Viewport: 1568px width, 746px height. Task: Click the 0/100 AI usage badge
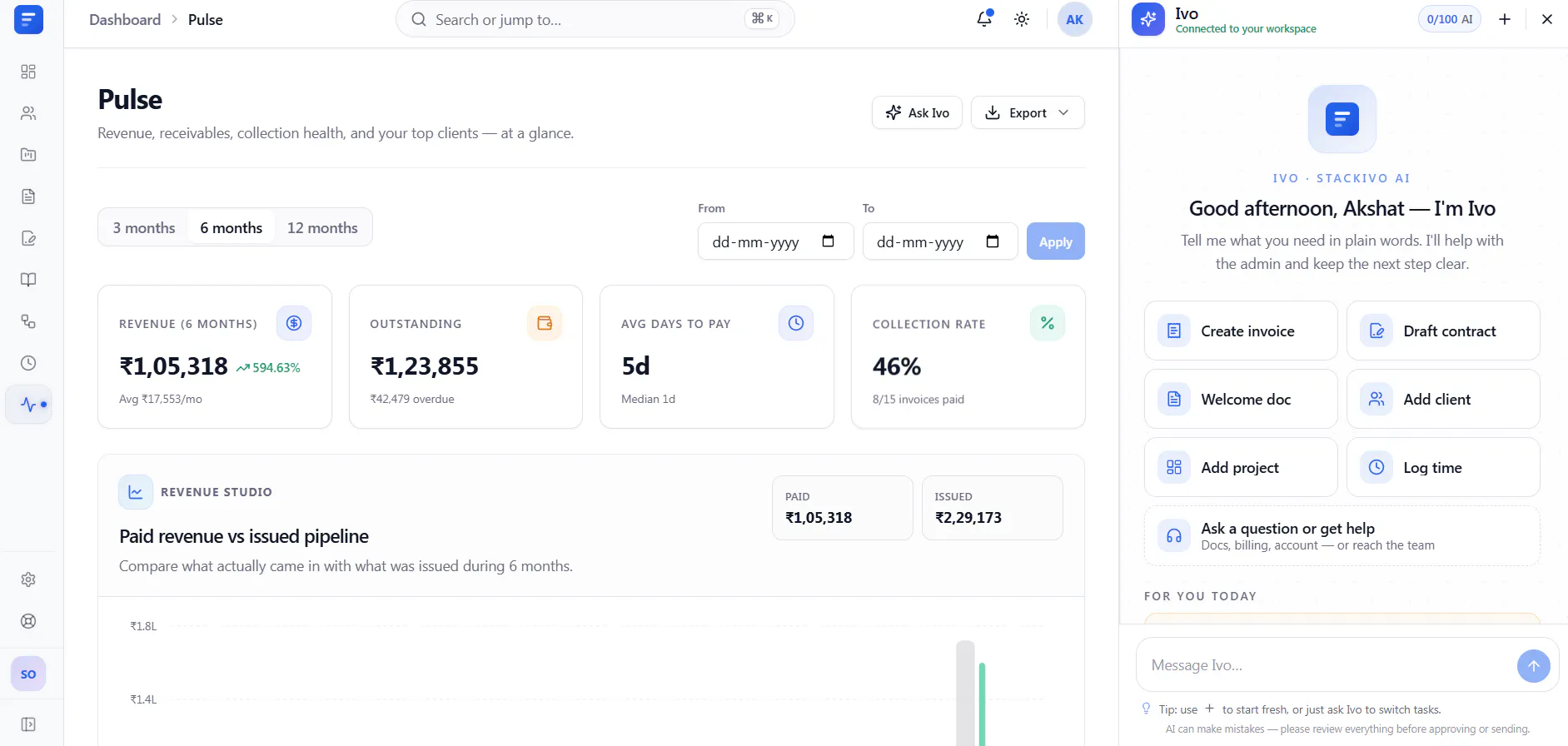[1450, 19]
